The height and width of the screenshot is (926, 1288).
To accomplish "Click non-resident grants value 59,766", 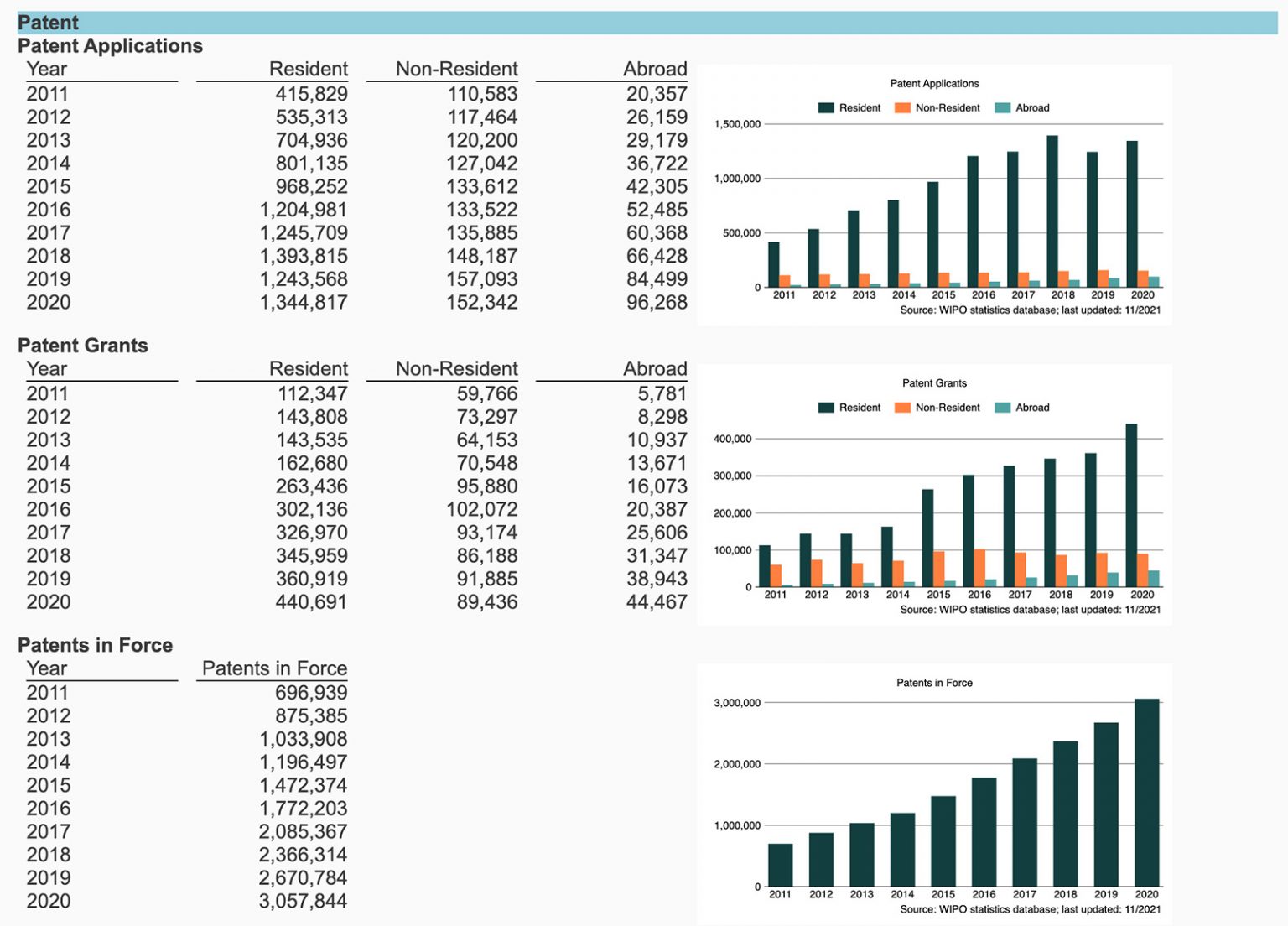I will pyautogui.click(x=487, y=393).
